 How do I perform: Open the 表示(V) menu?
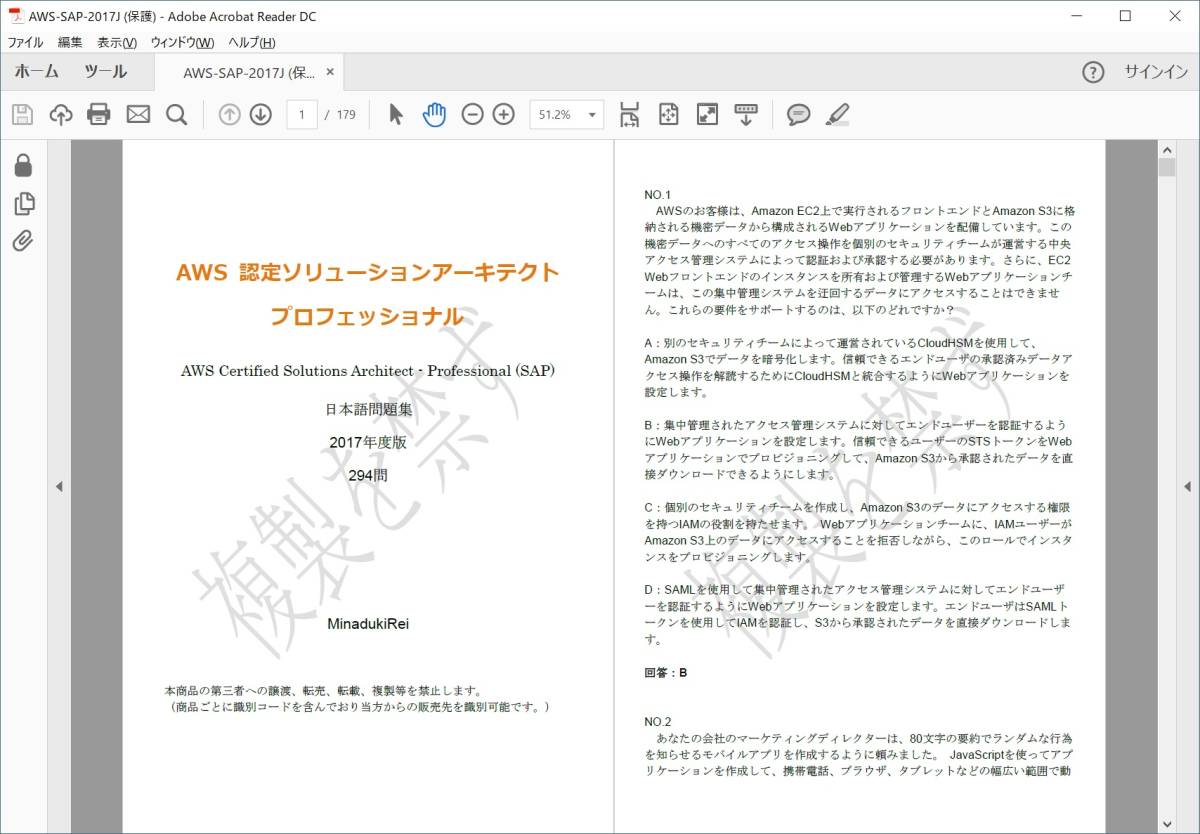[117, 42]
